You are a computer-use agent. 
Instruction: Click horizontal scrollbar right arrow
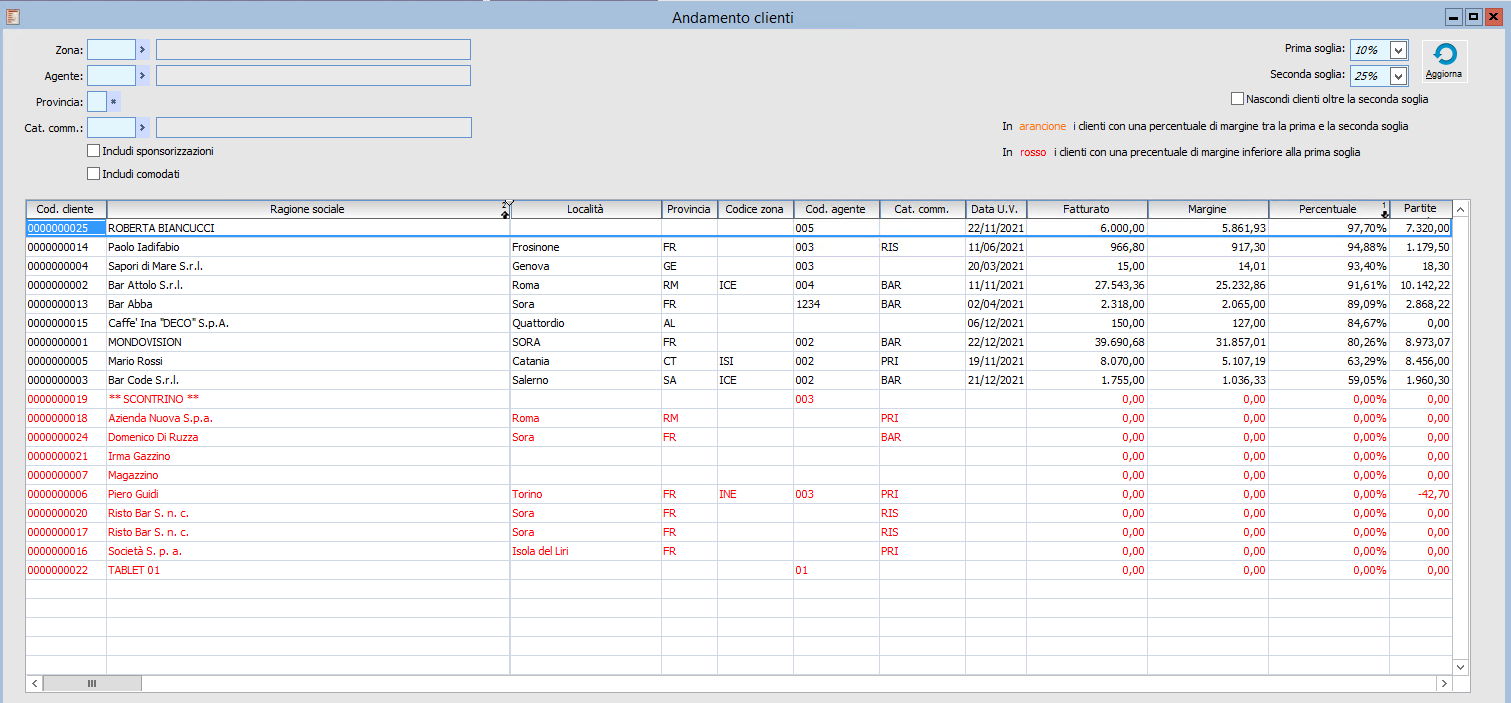click(1443, 683)
